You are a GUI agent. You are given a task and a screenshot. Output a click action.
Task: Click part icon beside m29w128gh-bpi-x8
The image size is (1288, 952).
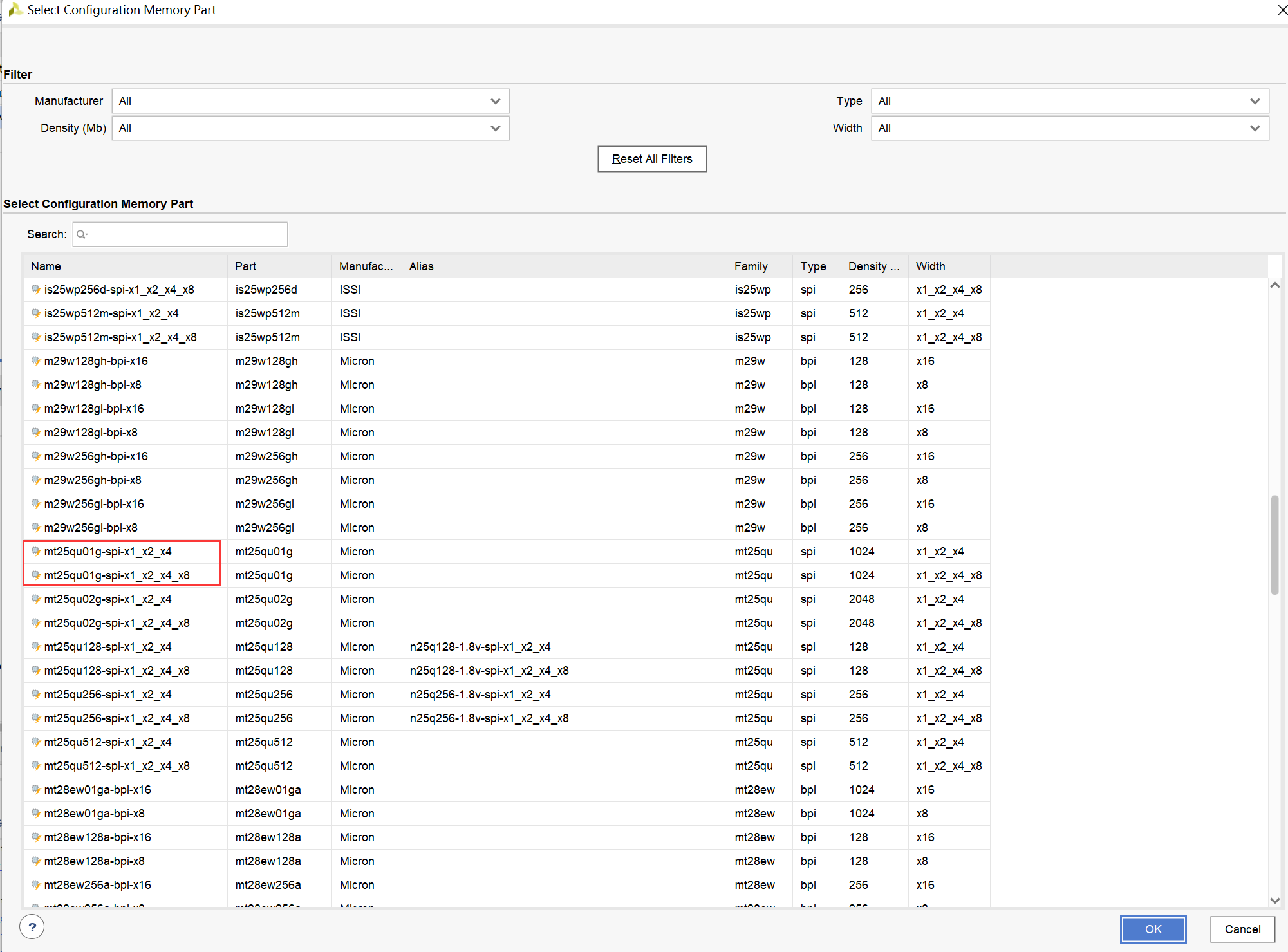tap(36, 384)
